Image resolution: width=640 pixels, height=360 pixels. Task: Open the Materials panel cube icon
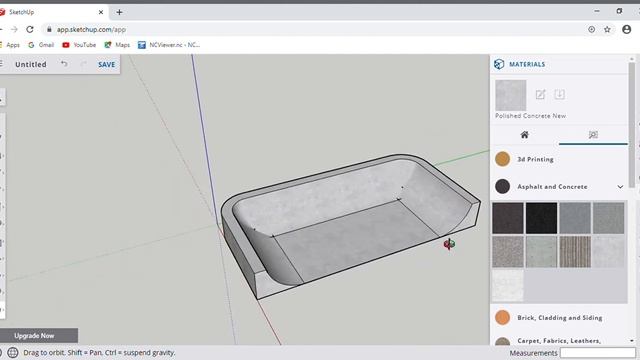tap(499, 64)
